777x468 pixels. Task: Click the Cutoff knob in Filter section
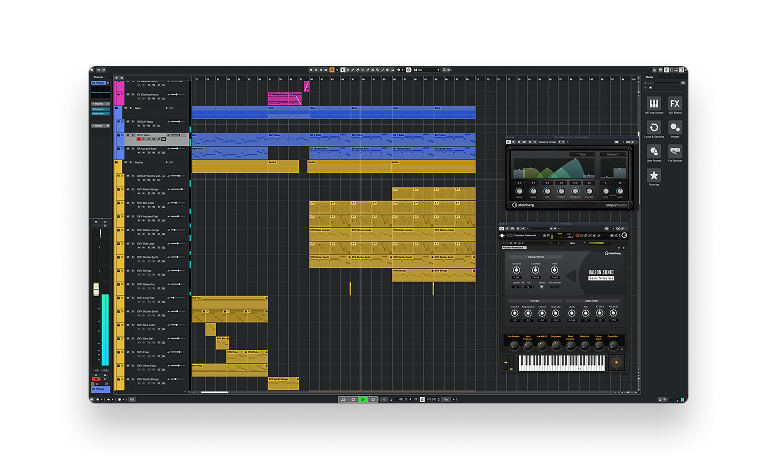pyautogui.click(x=514, y=313)
